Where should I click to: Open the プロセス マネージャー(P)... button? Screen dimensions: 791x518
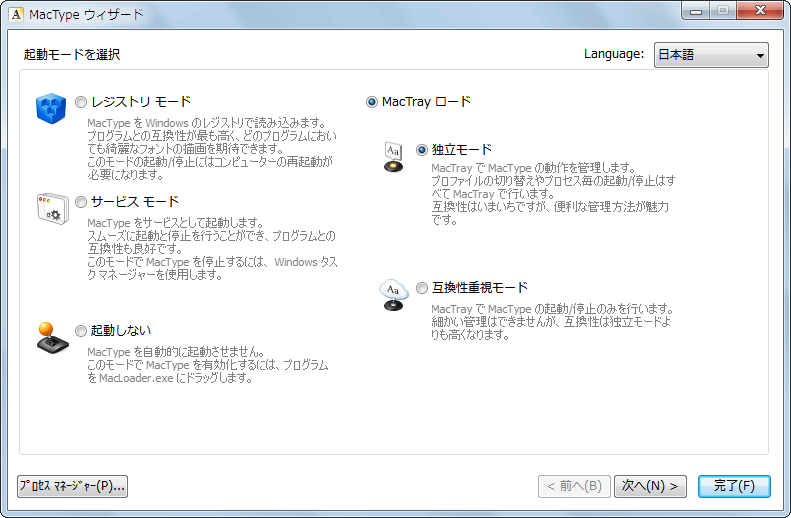click(72, 486)
